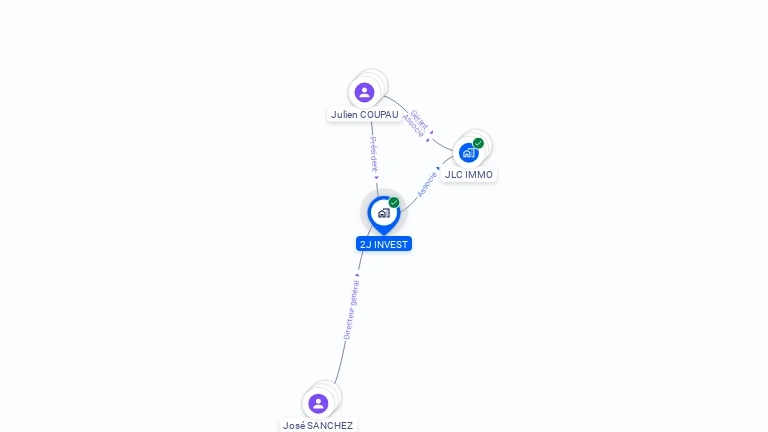Click the arrow marker beside the Gérant label

(x=431, y=132)
